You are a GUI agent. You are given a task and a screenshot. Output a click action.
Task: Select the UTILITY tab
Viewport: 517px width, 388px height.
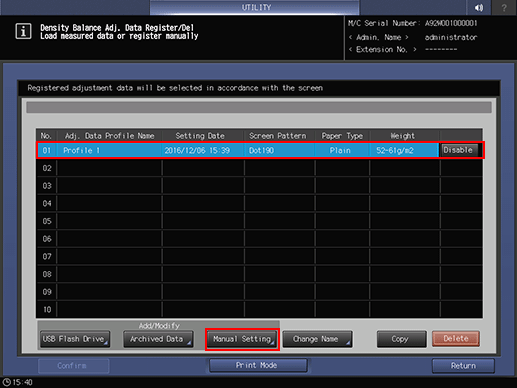pyautogui.click(x=255, y=7)
